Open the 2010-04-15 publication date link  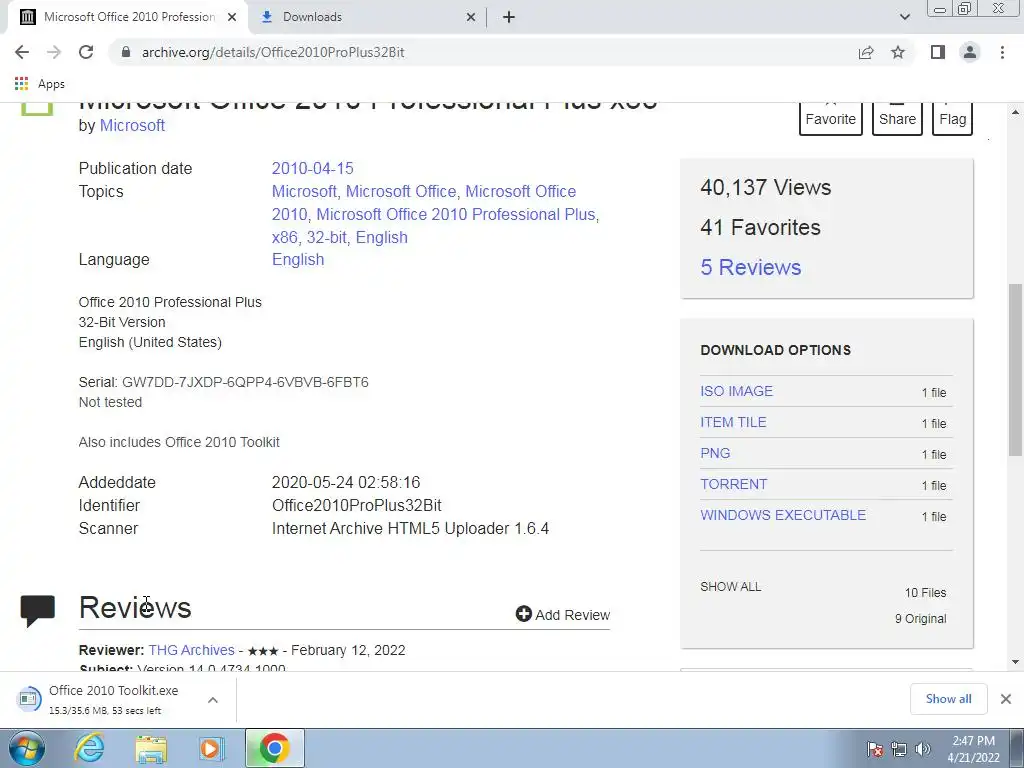312,168
